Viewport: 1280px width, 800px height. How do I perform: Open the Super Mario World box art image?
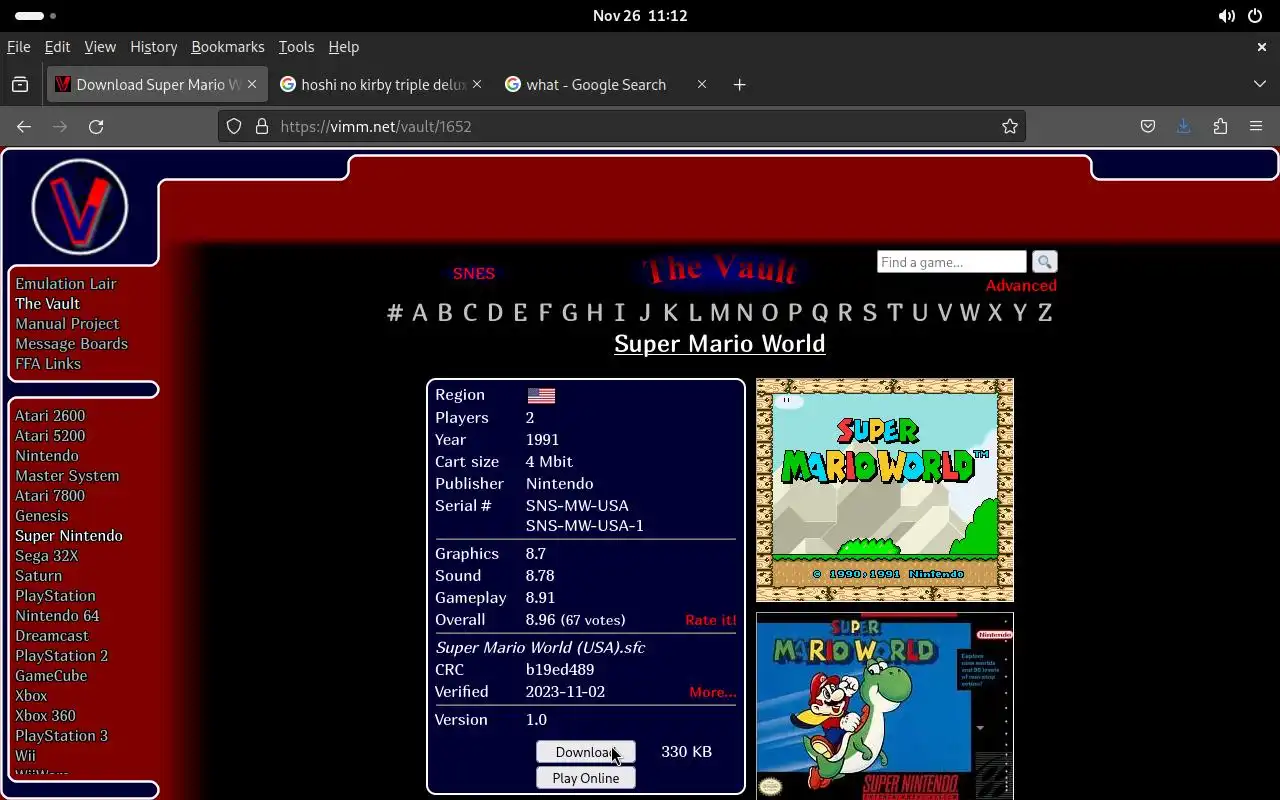pos(885,706)
